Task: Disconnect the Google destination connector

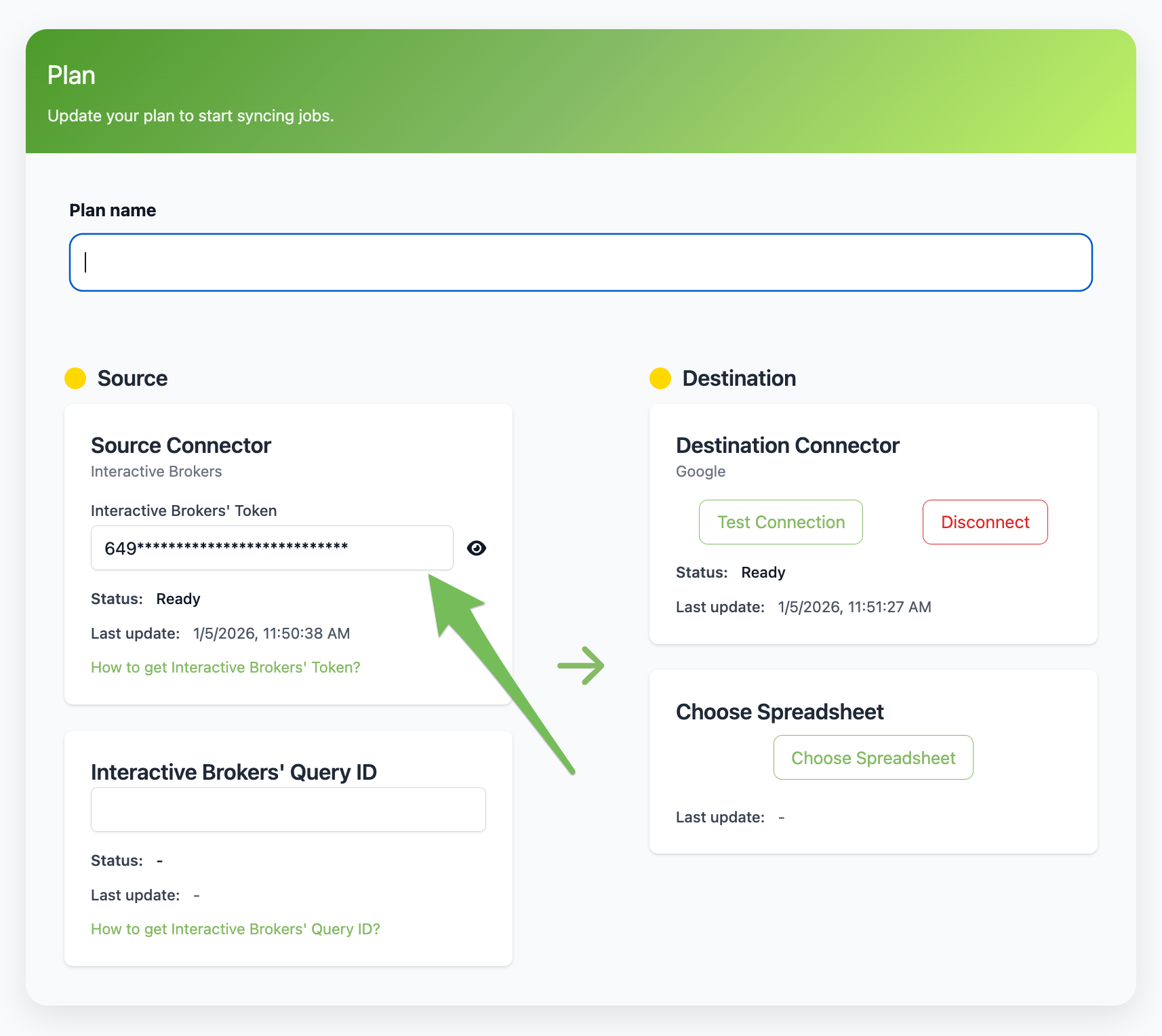Action: tap(984, 522)
